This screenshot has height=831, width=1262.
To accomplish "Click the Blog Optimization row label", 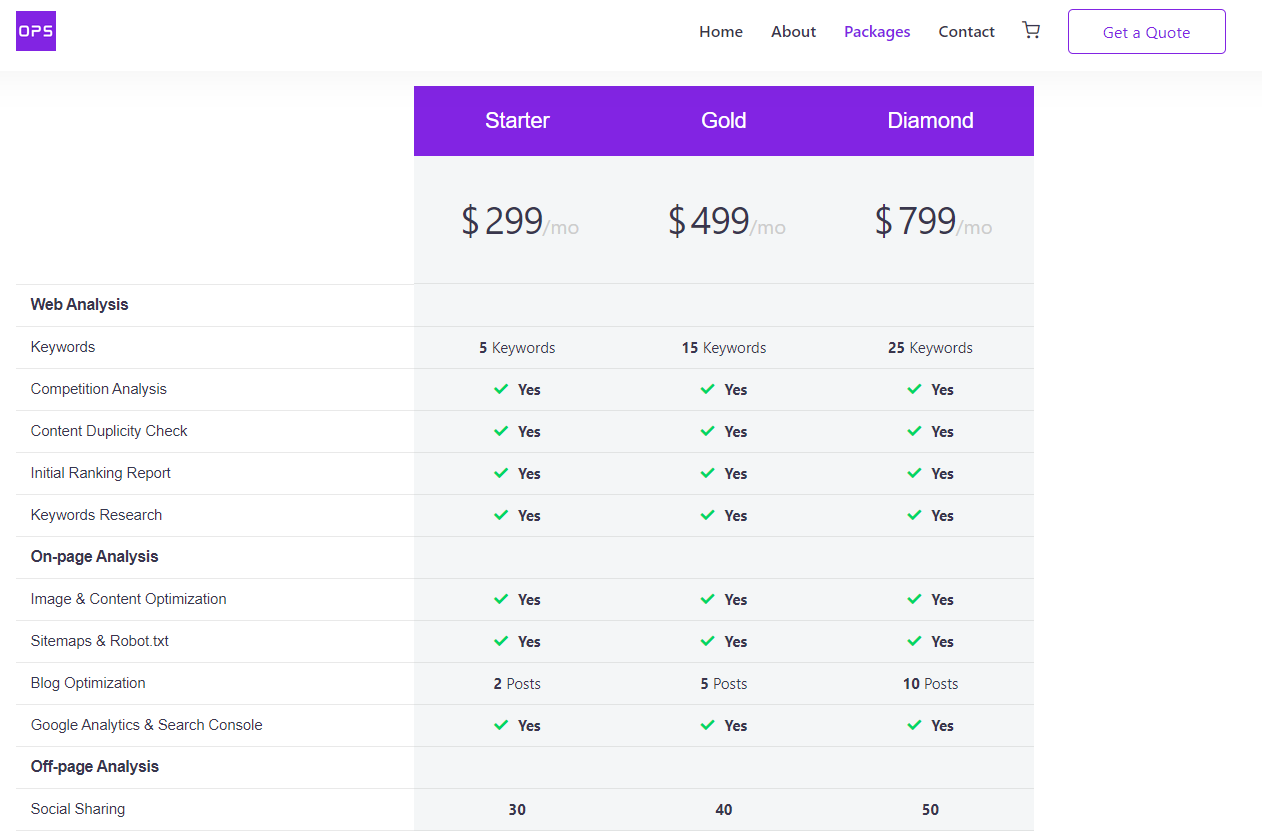I will coord(88,683).
